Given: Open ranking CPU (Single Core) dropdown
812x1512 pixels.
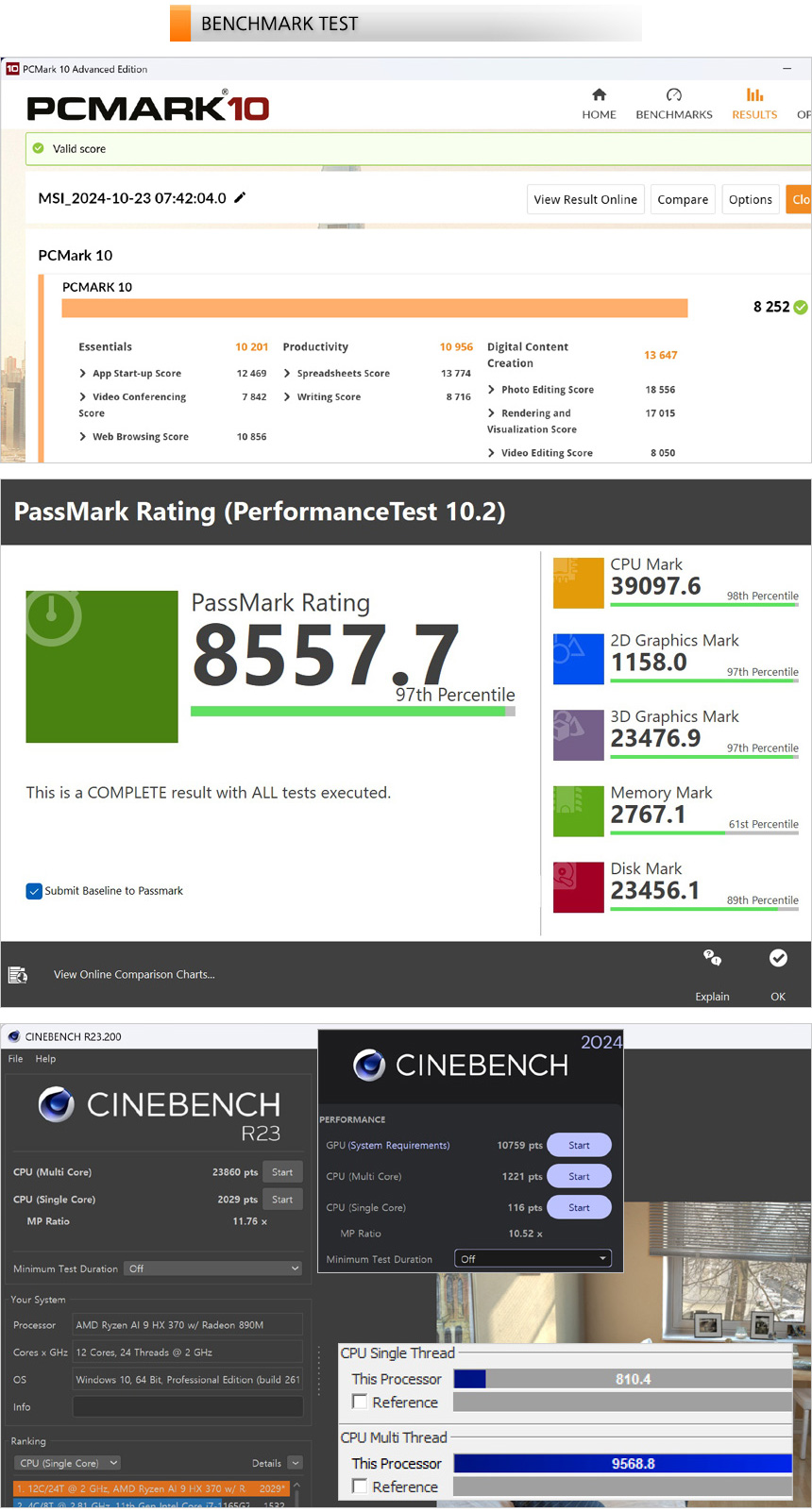Looking at the screenshot, I should click(67, 1463).
